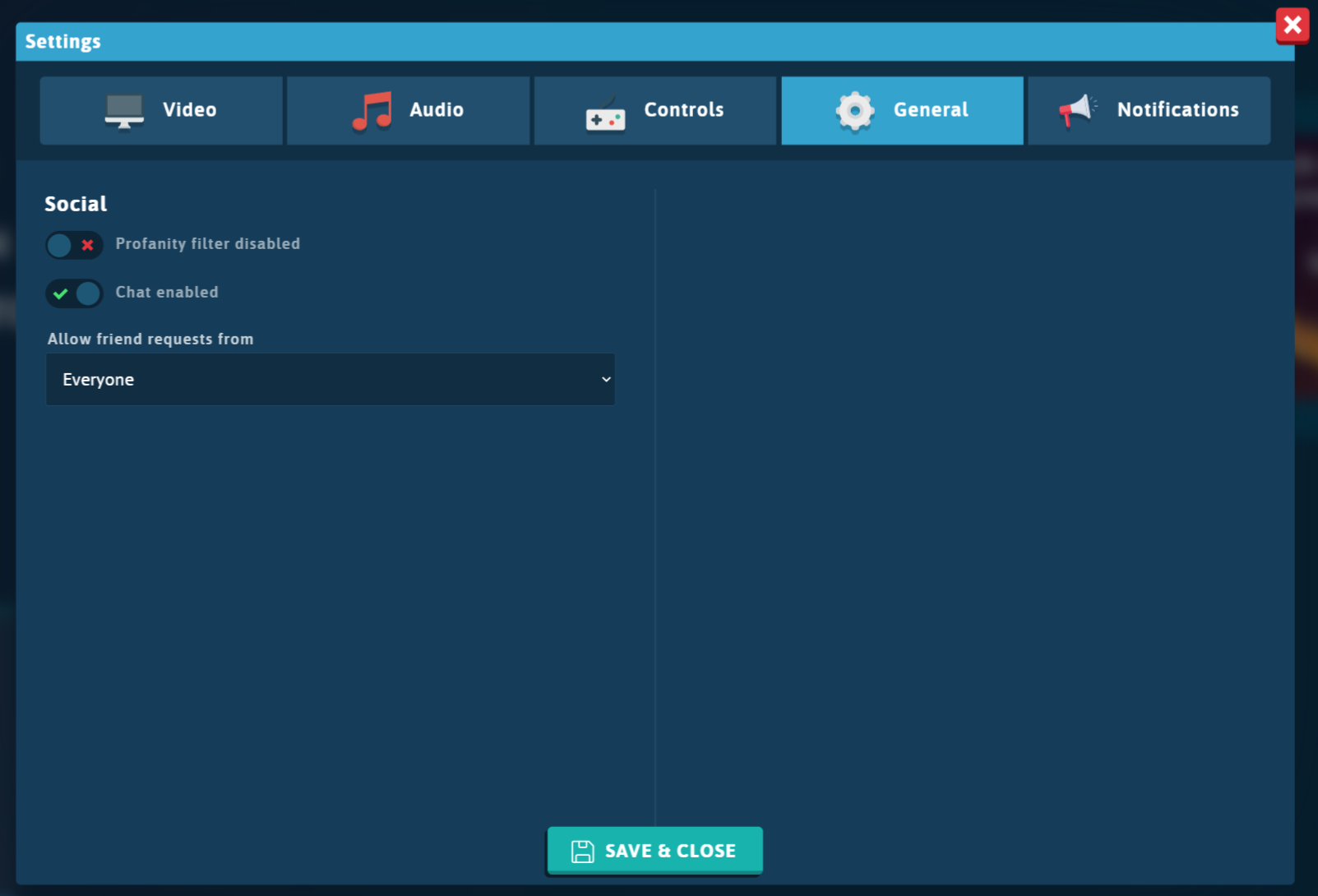
Task: Select the Notifications tab label
Action: [1177, 109]
